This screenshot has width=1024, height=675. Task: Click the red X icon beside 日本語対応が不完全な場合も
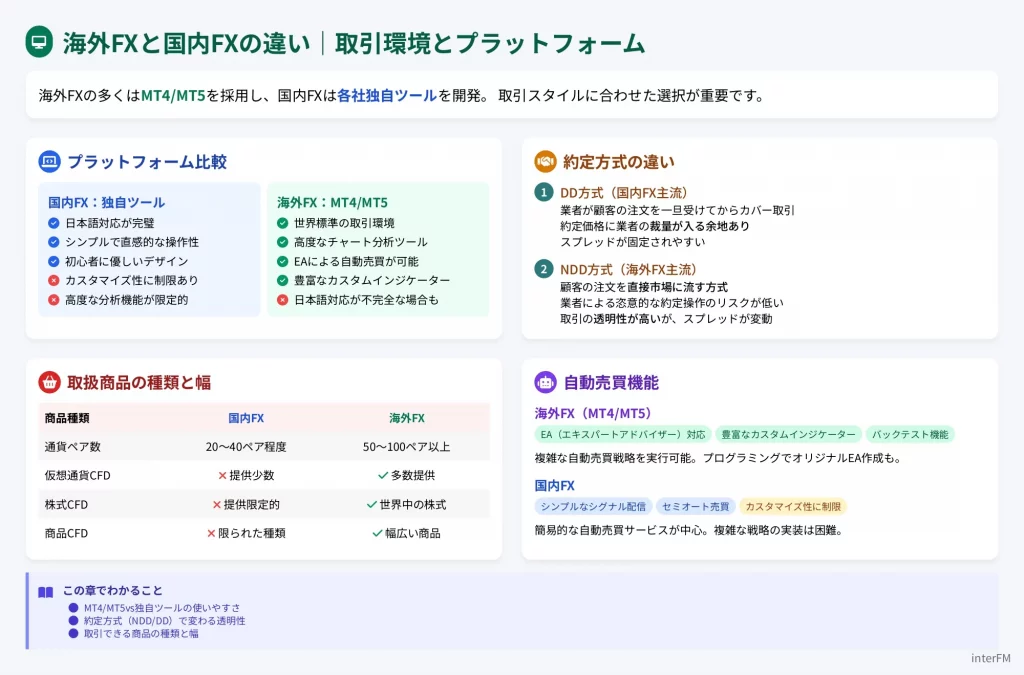click(283, 300)
